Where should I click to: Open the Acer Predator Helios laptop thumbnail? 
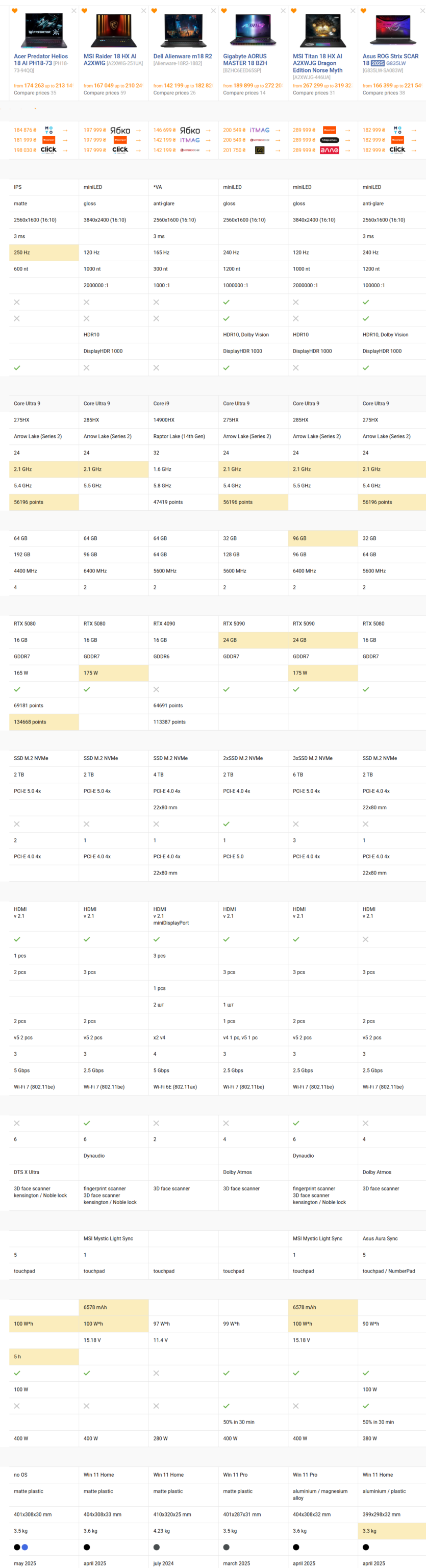pyautogui.click(x=43, y=31)
